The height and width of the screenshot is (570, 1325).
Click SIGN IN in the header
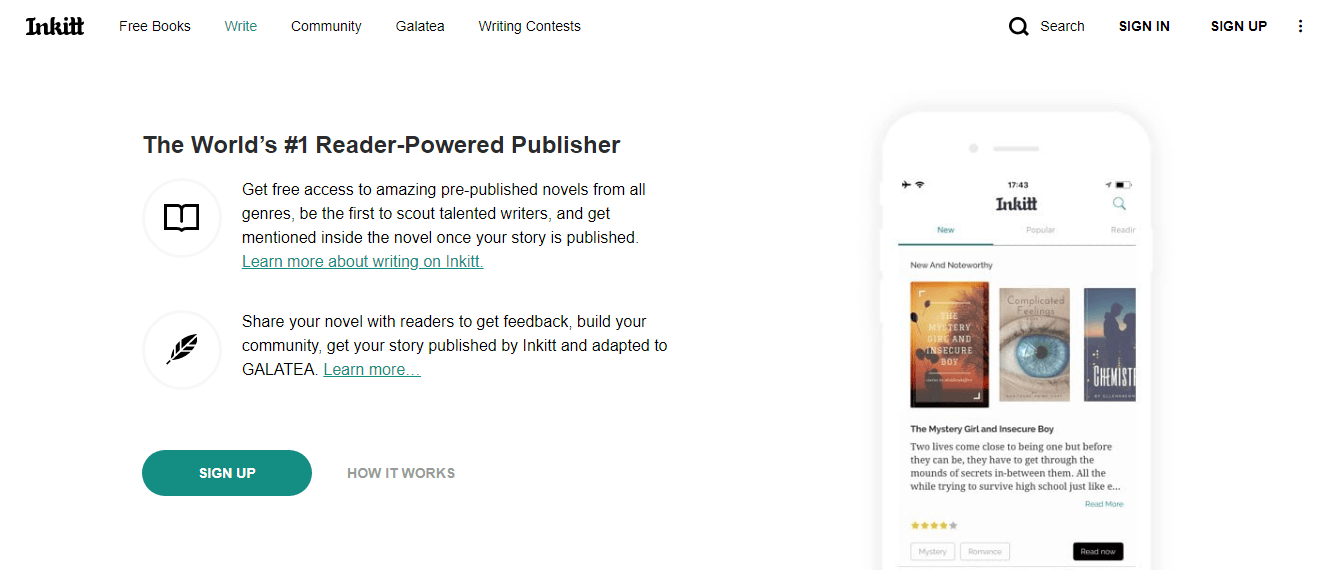(x=1144, y=27)
